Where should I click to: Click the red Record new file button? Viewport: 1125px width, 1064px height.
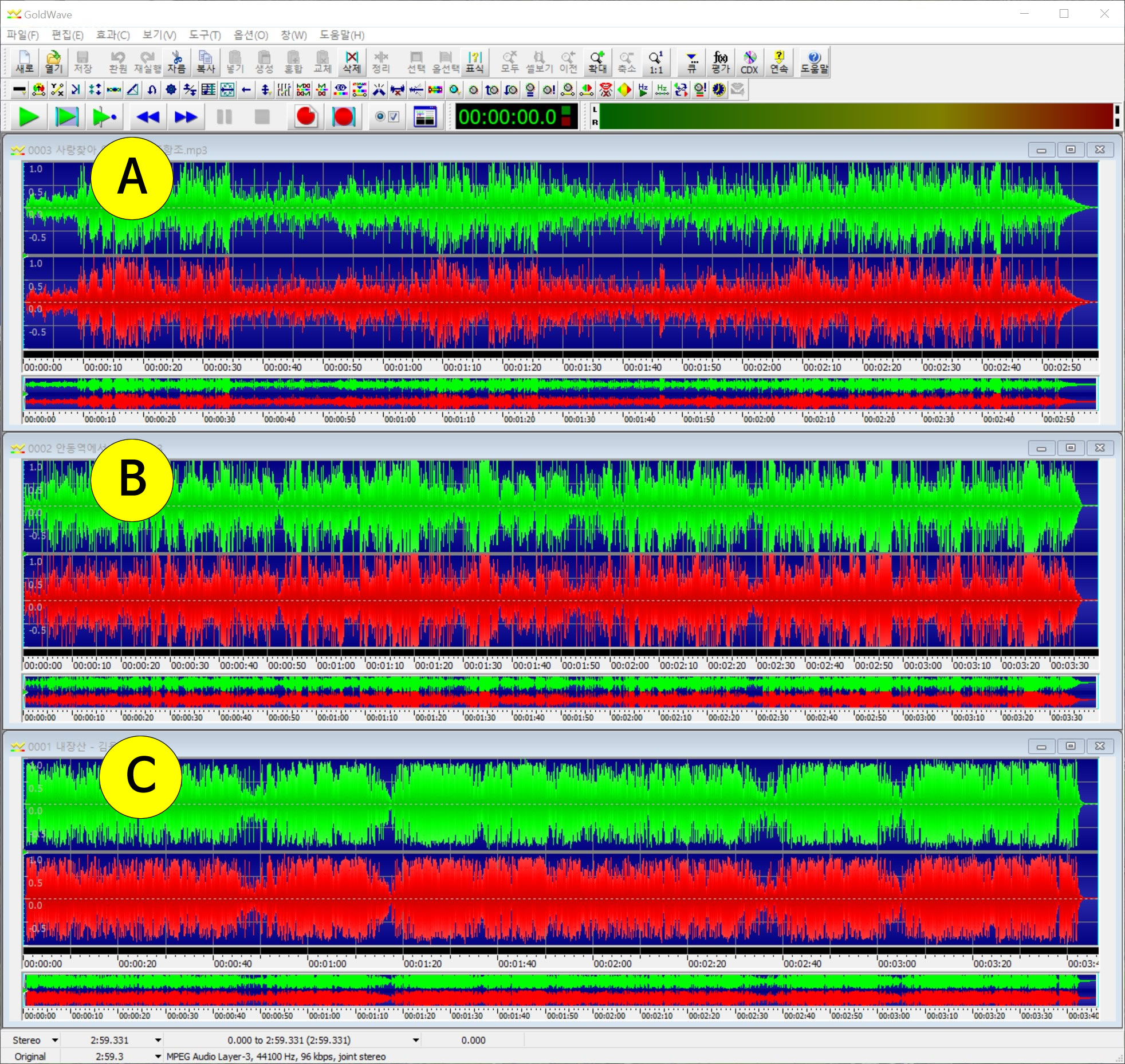tap(306, 117)
